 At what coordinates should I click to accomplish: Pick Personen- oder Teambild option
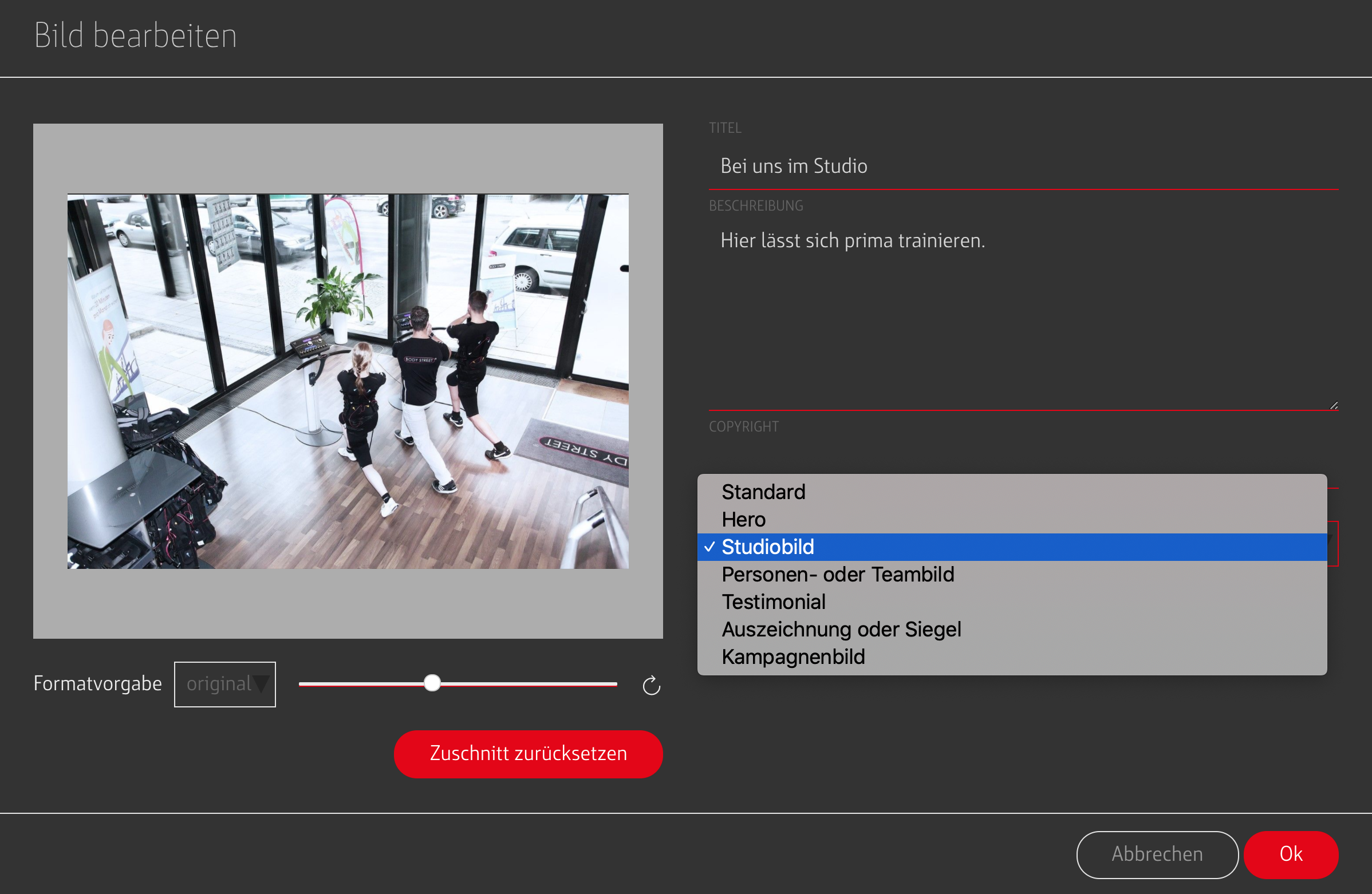tap(837, 574)
